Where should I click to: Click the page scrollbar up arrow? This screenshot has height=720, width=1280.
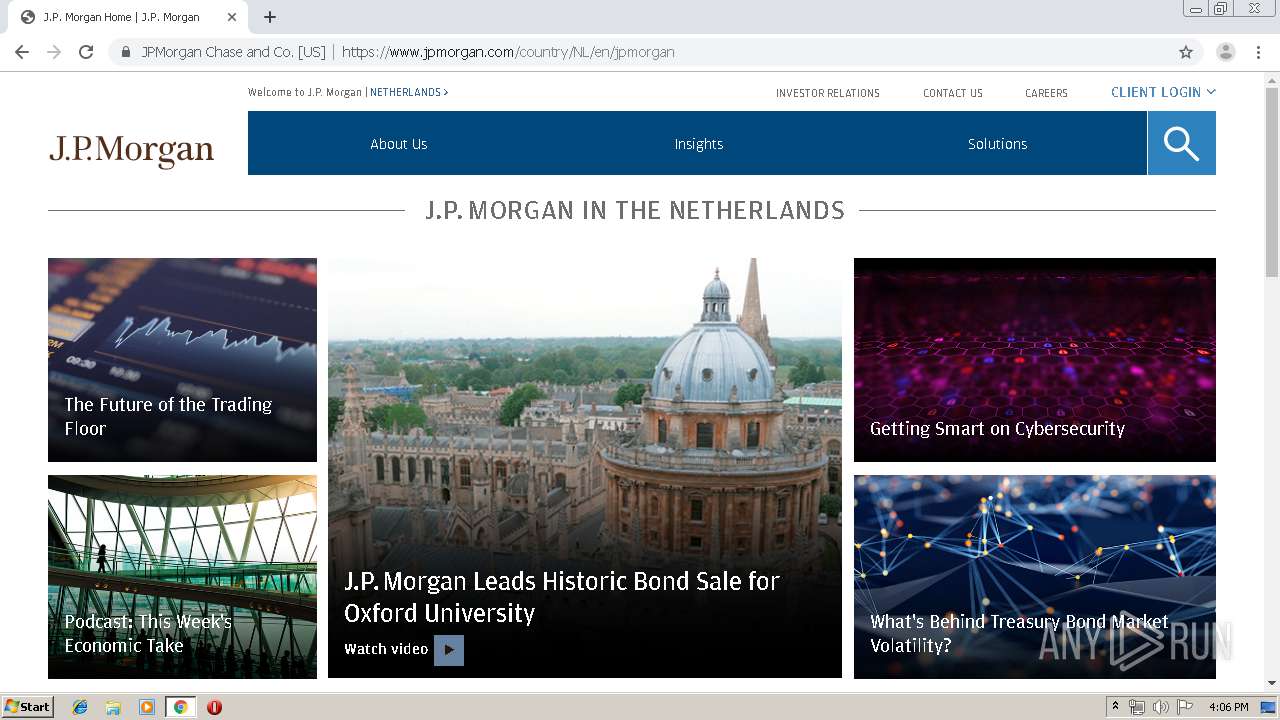[x=1272, y=80]
